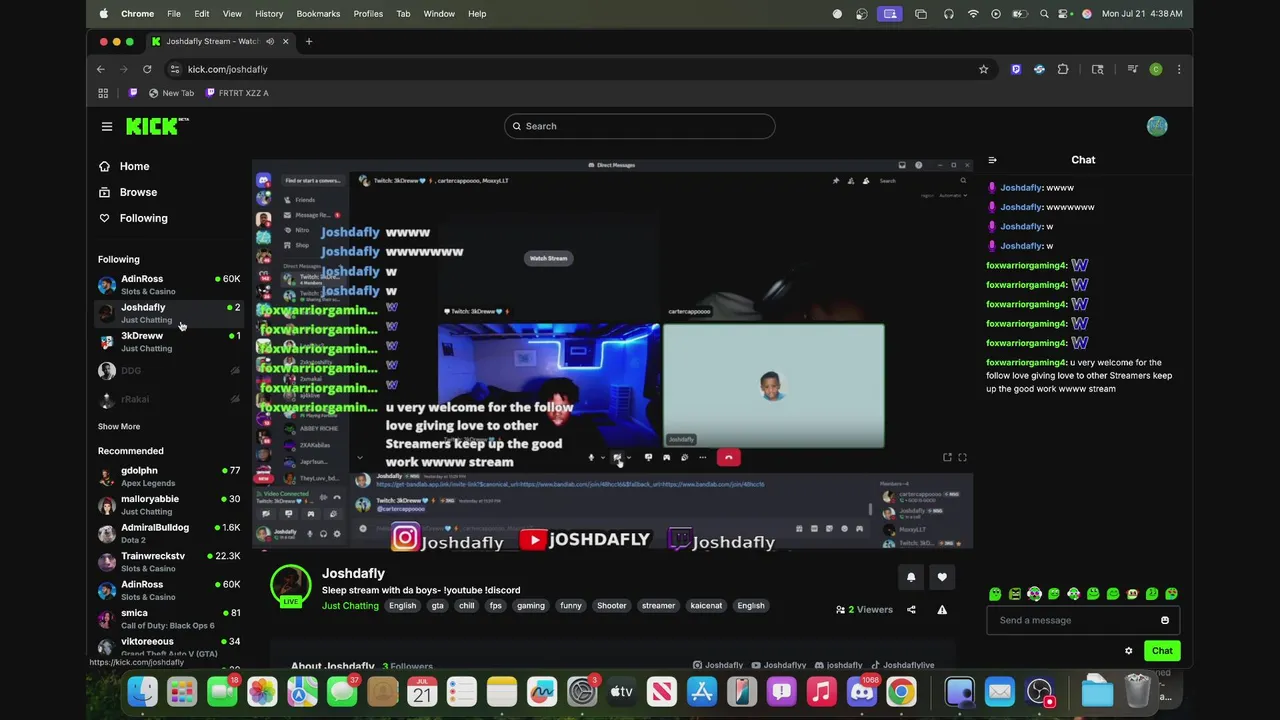
Task: Open Finder from the Dock
Action: click(x=143, y=691)
